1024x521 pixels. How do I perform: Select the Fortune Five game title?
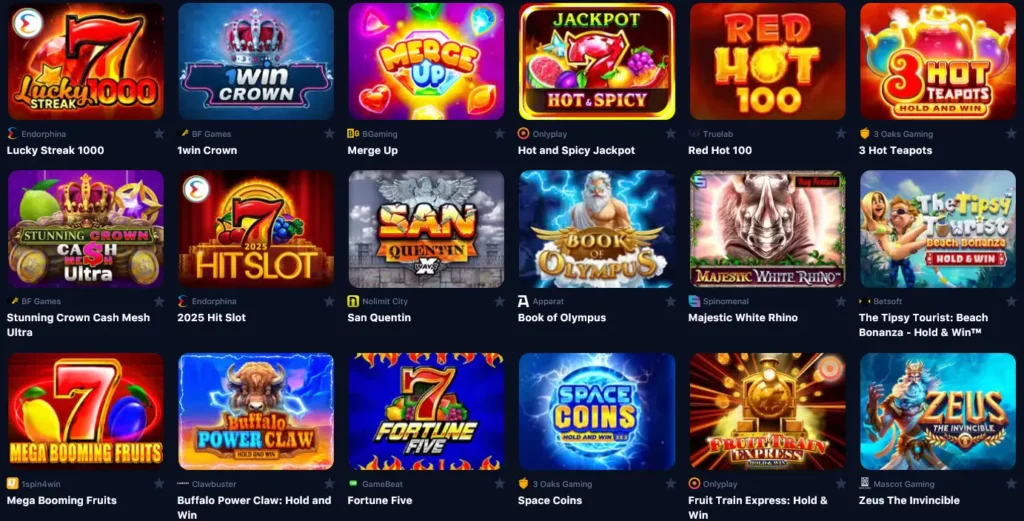pyautogui.click(x=379, y=501)
